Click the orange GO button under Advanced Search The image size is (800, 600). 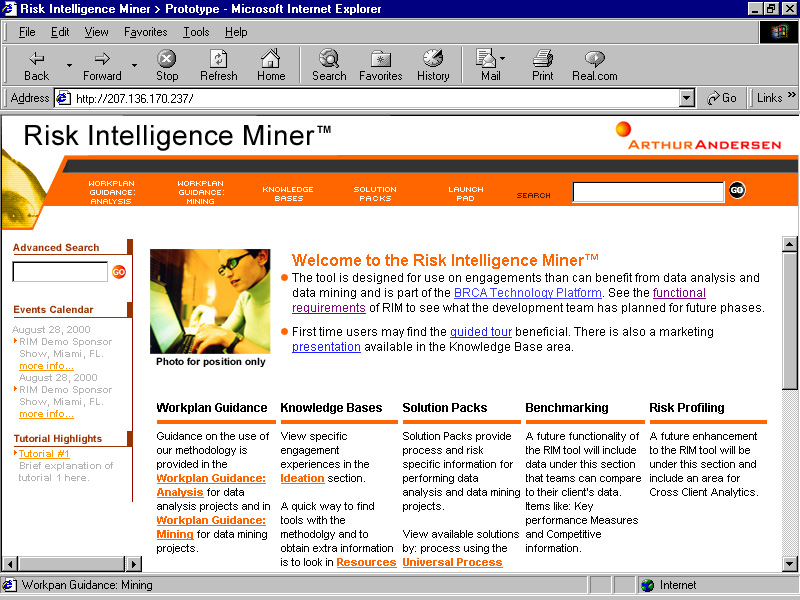click(119, 272)
